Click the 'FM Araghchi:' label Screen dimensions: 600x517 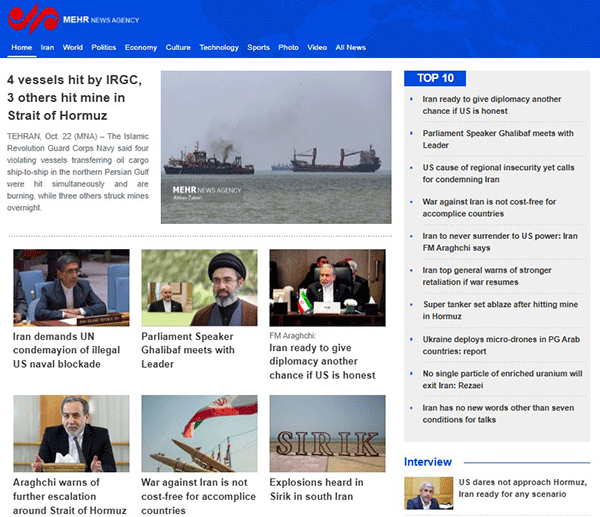pos(293,336)
